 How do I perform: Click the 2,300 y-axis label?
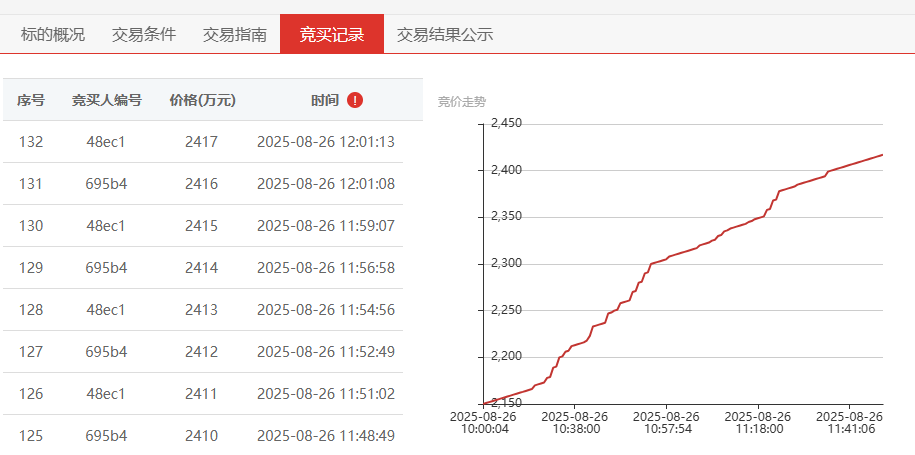[x=507, y=264]
